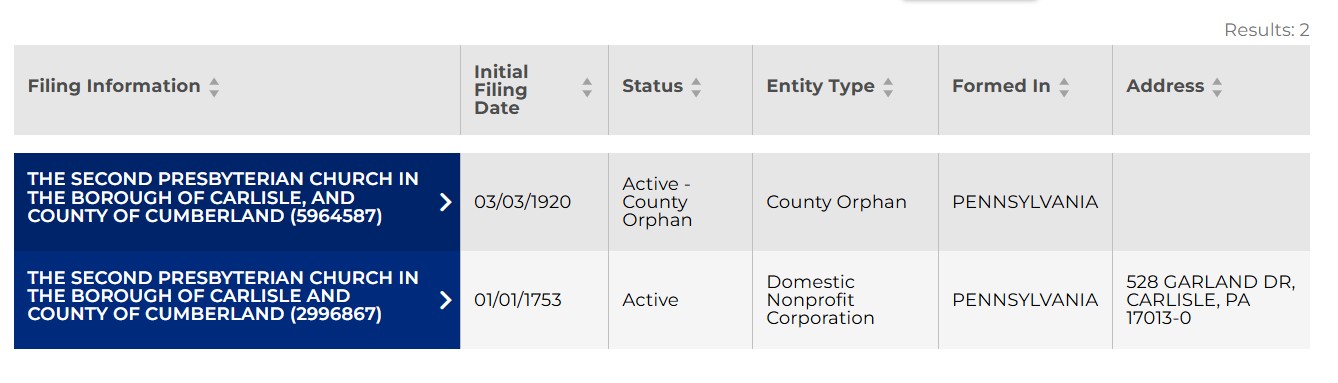Open the Second Presbyterian Church (2996867) record
The height and width of the screenshot is (383, 1338).
click(x=223, y=296)
